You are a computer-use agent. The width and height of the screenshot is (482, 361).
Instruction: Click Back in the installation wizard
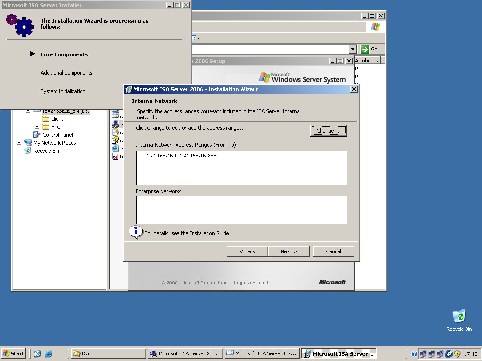tap(247, 251)
